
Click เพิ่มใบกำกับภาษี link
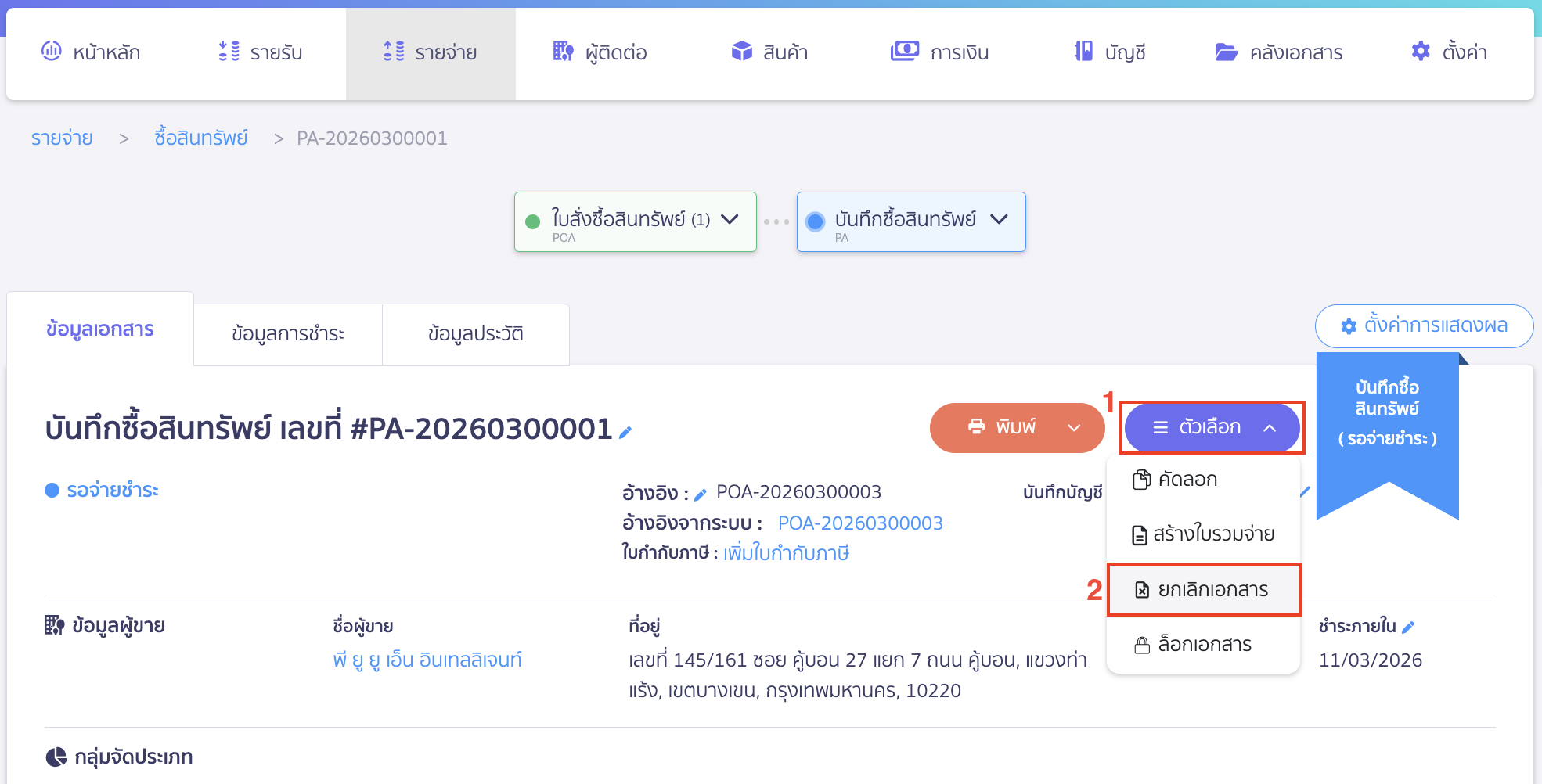tap(786, 554)
